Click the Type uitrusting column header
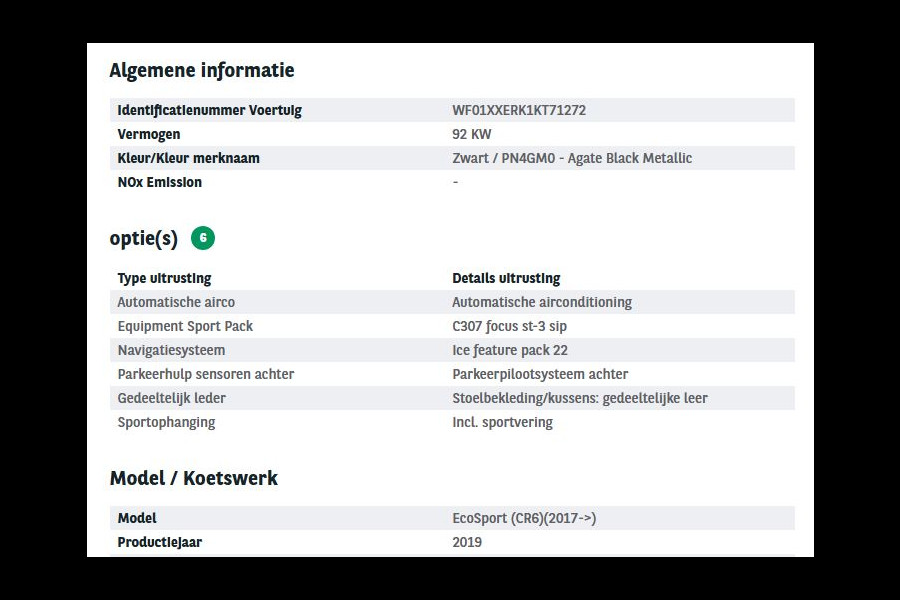 click(164, 278)
